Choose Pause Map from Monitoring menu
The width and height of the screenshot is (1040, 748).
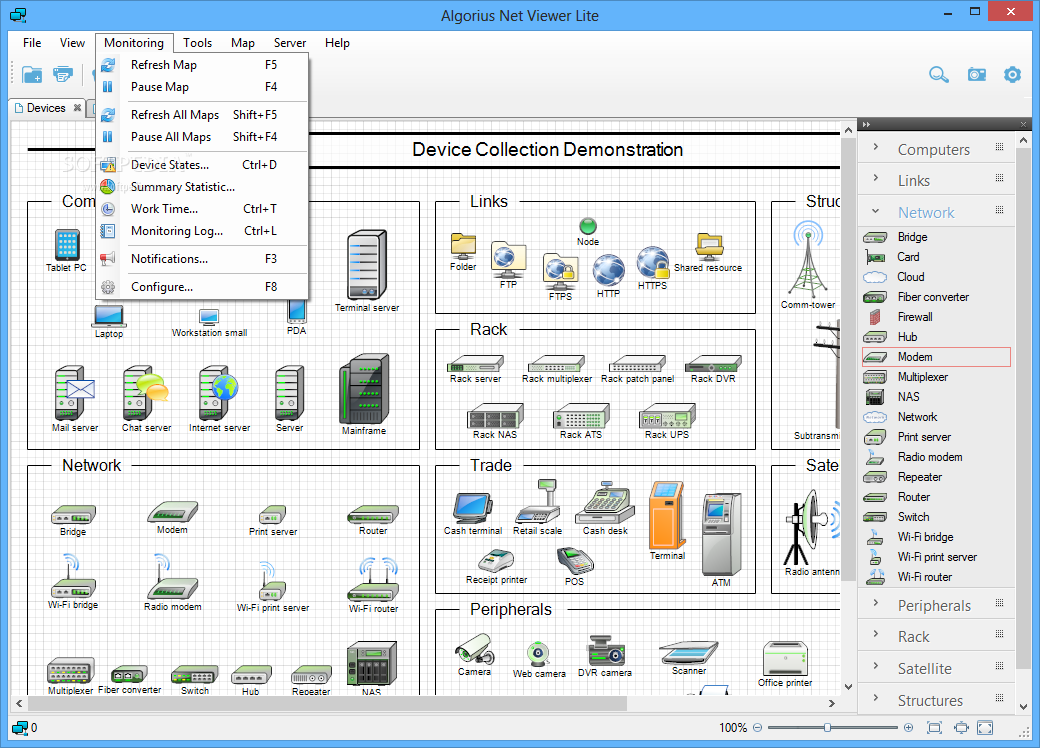coord(160,87)
